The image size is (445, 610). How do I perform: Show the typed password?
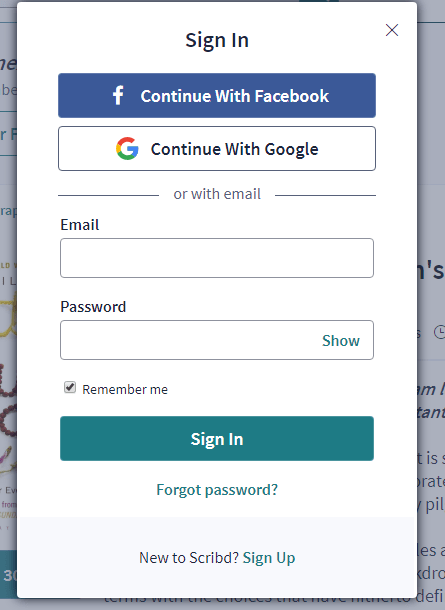coord(341,340)
